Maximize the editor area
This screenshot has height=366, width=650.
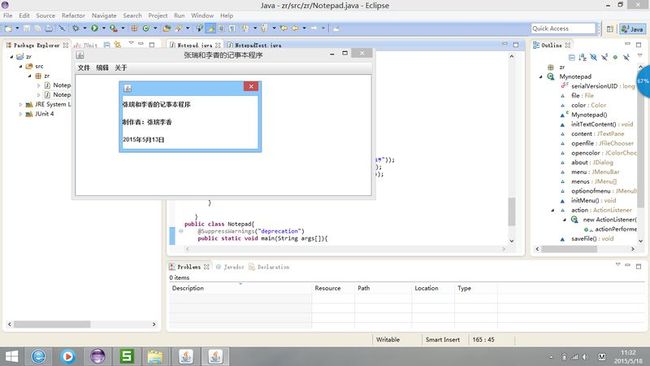click(516, 44)
